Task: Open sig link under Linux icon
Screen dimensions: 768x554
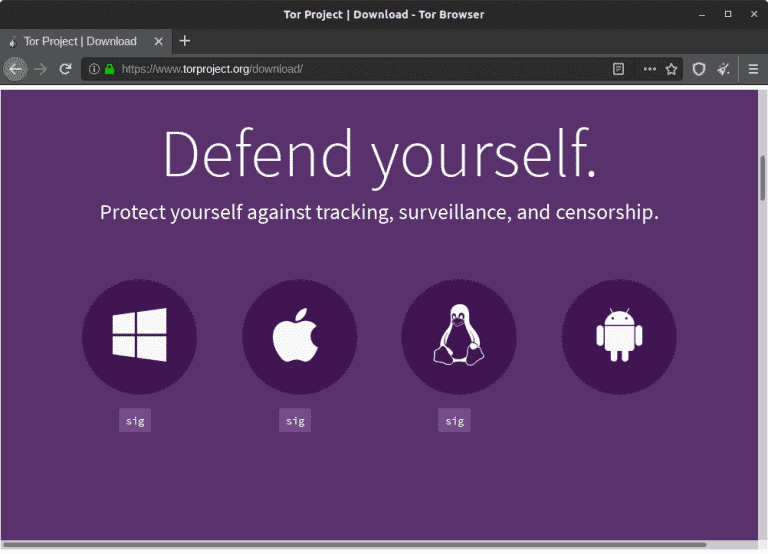Action: 455,420
